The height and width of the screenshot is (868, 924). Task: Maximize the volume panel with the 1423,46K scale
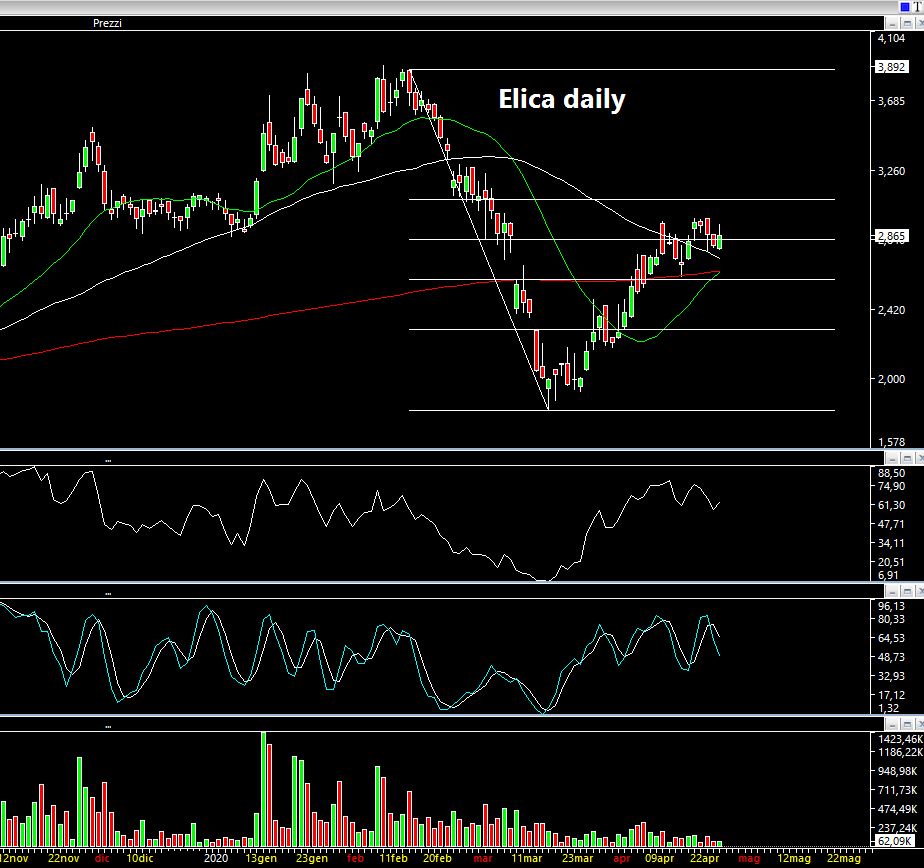click(x=907, y=724)
